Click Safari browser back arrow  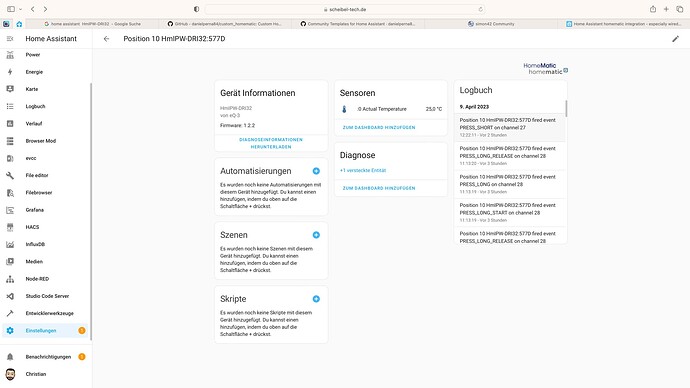[33, 9]
